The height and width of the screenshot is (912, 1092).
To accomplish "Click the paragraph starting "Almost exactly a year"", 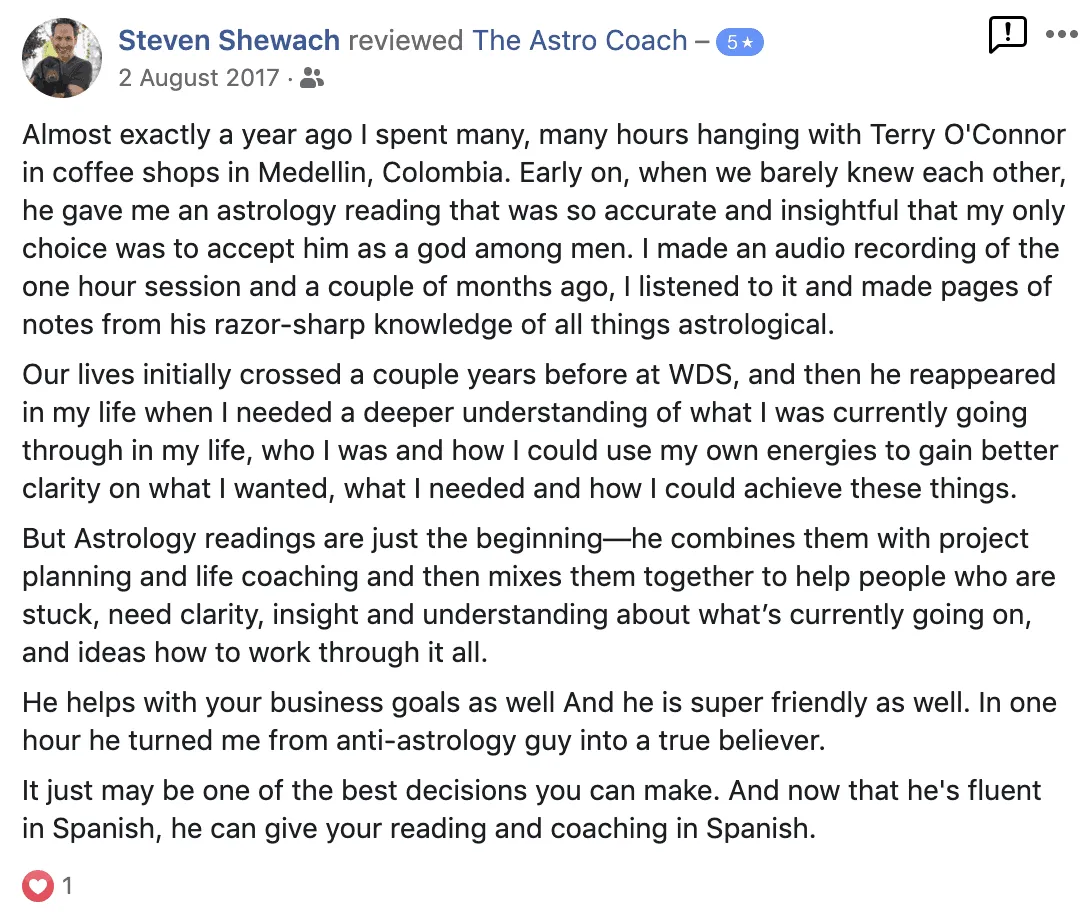I will [540, 230].
